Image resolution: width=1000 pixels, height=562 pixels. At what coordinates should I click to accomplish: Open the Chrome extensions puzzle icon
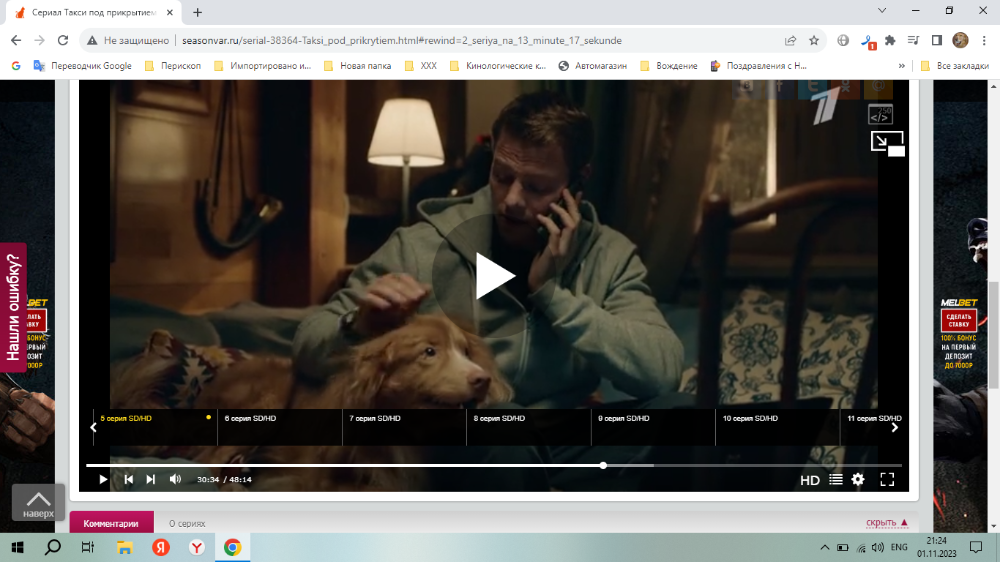click(890, 40)
